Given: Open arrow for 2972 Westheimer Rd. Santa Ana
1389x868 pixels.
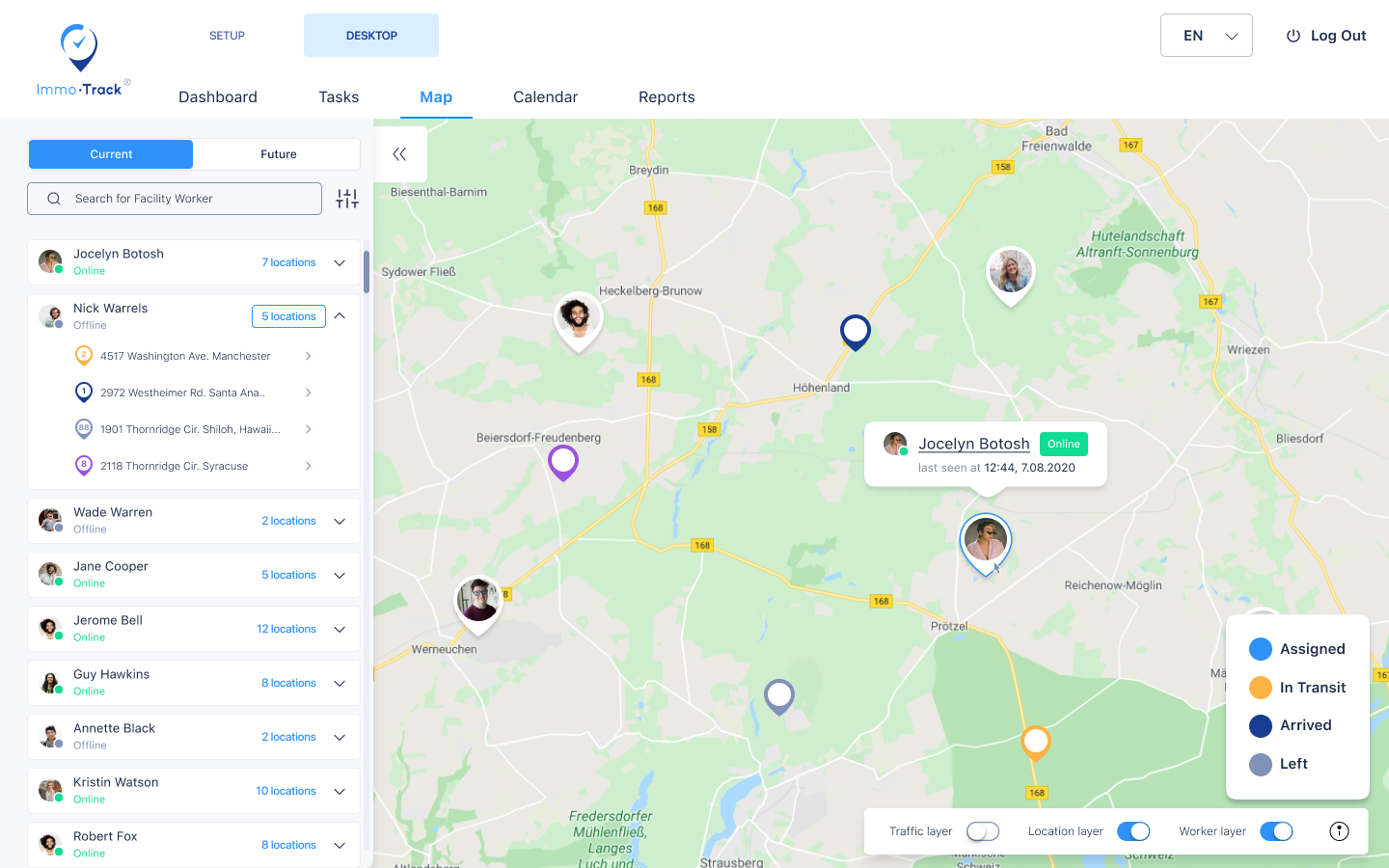Looking at the screenshot, I should 309,393.
